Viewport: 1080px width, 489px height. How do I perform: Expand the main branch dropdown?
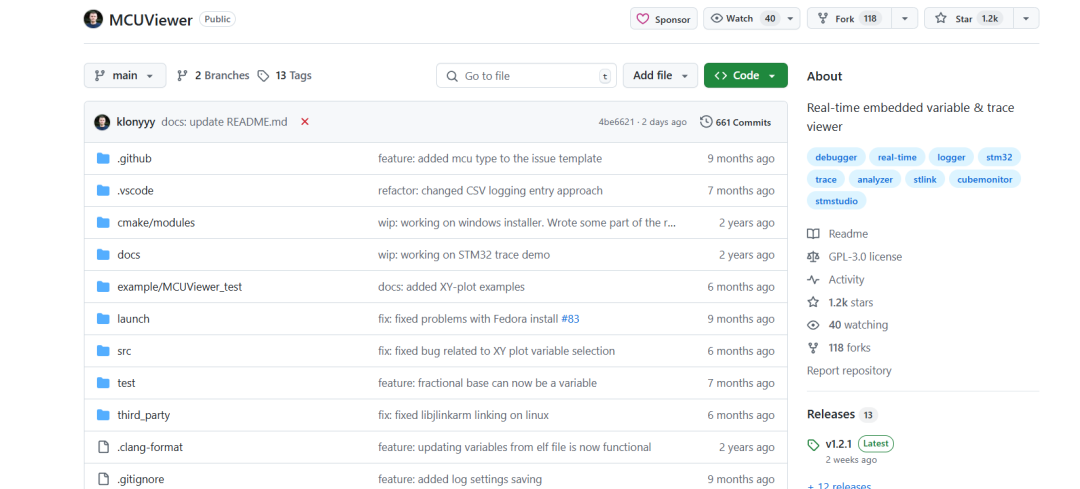tap(125, 75)
